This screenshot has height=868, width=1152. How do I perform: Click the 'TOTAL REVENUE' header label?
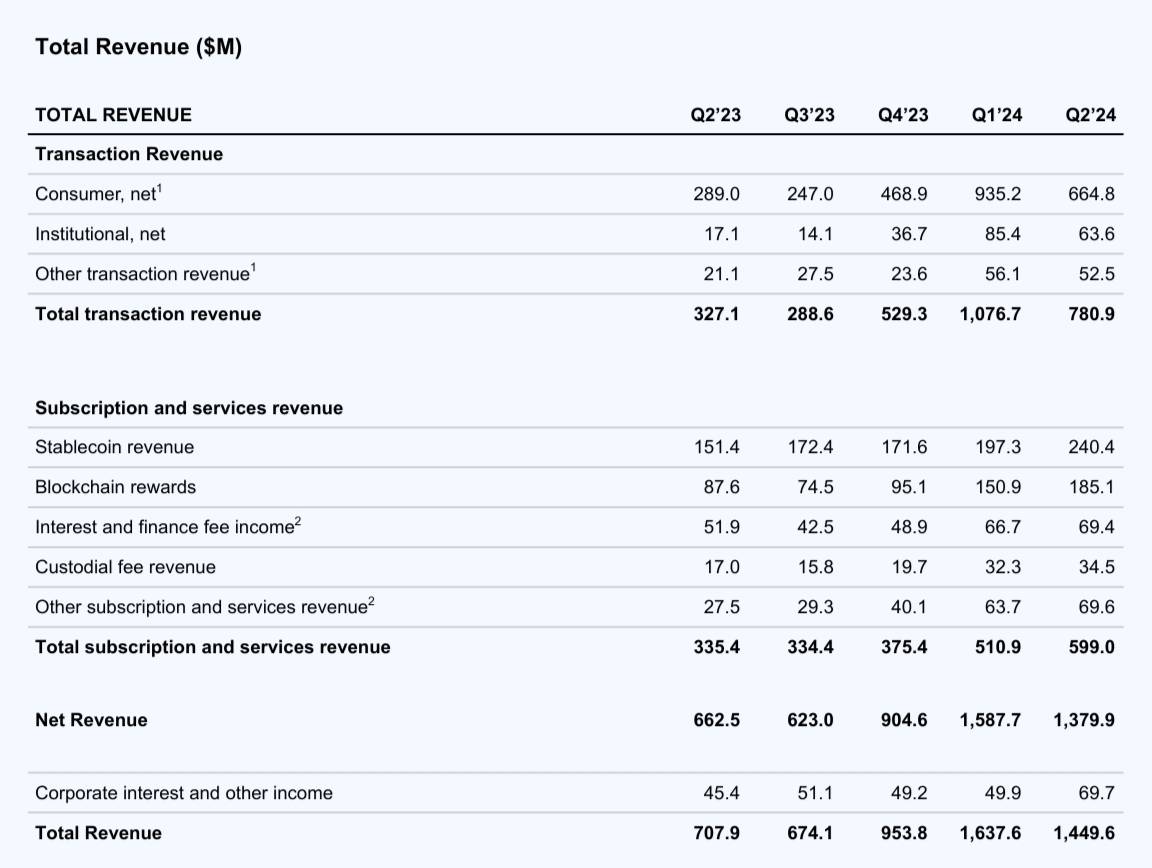pos(113,115)
